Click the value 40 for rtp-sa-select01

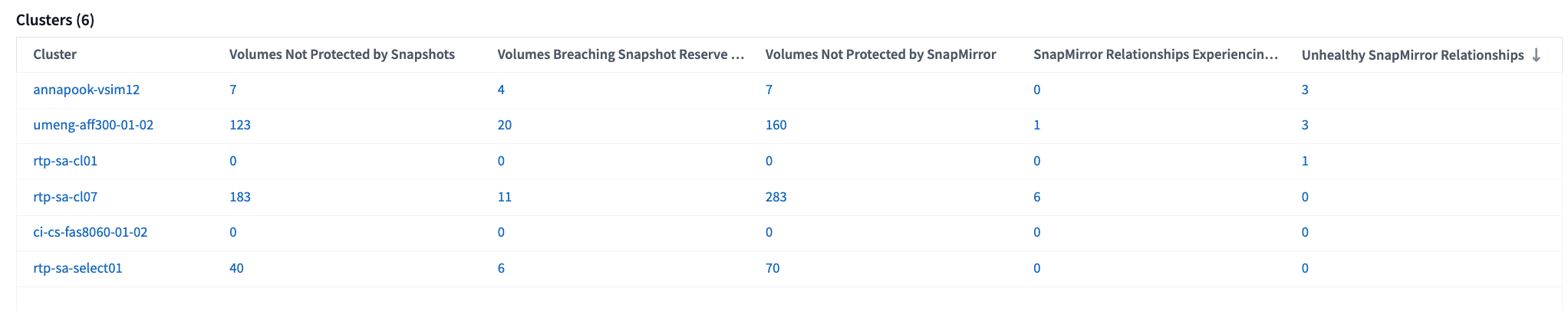pyautogui.click(x=236, y=268)
